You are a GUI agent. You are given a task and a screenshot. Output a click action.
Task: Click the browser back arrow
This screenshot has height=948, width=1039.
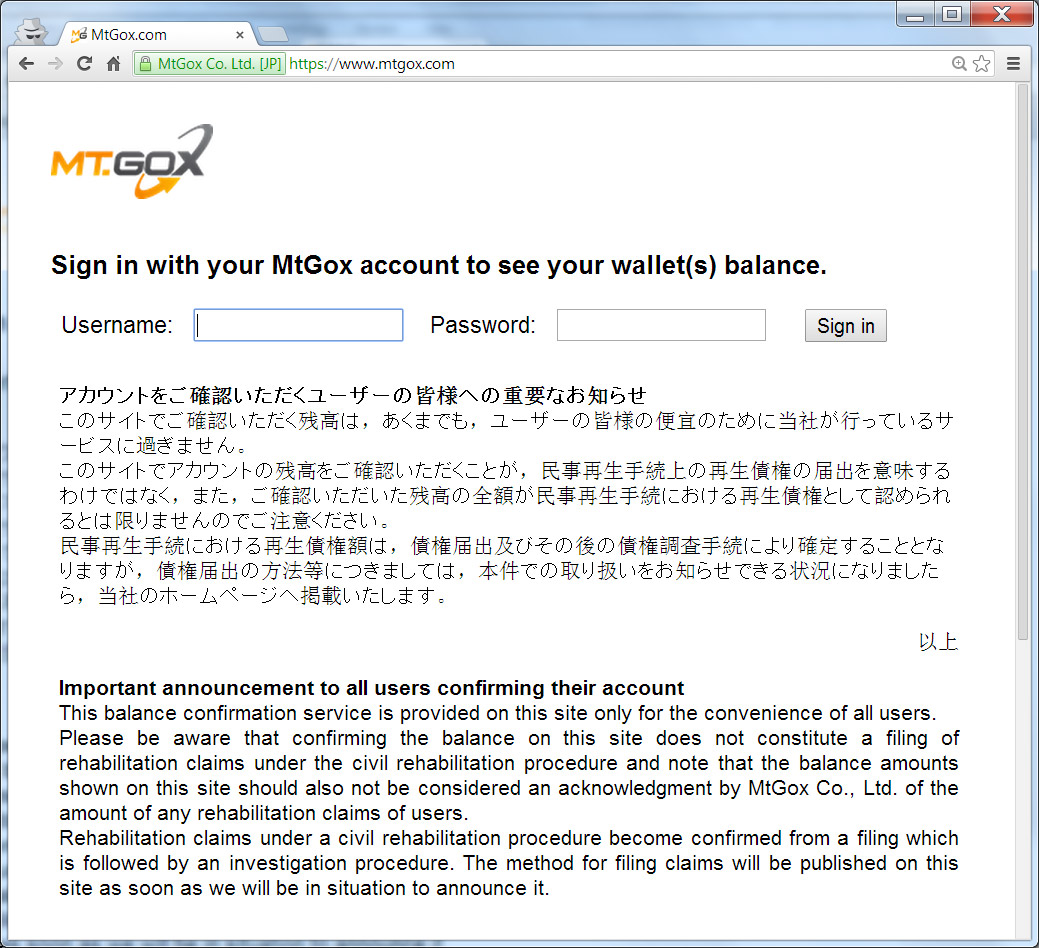pos(27,64)
